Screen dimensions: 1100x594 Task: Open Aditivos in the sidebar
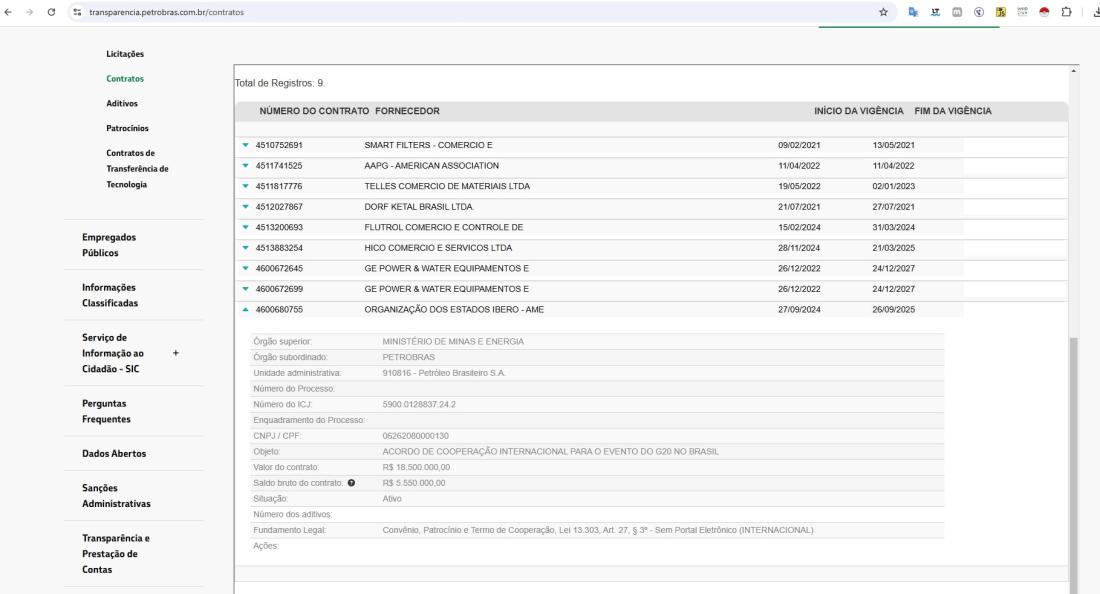tap(122, 103)
